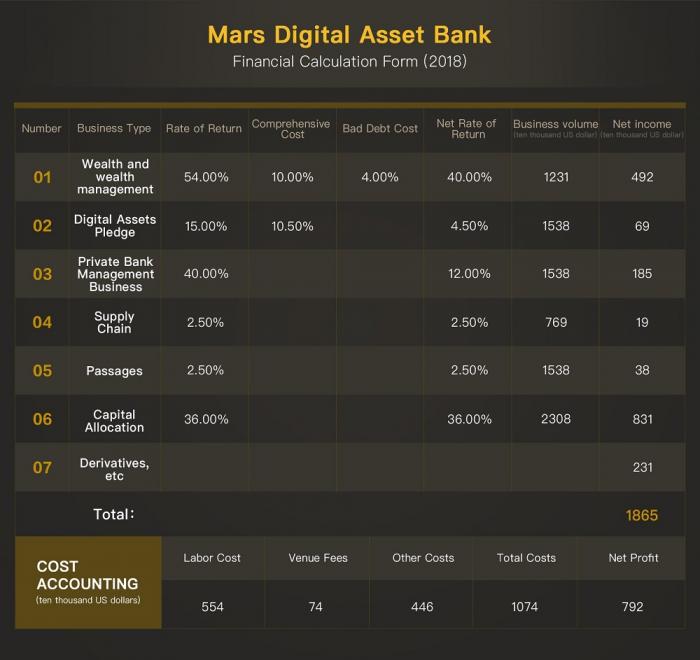Click the Net Rate of Return header

coord(467,129)
